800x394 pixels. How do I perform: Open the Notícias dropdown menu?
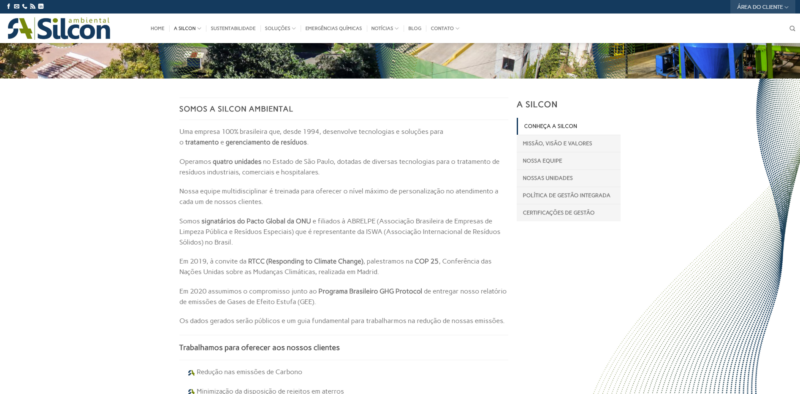point(385,29)
